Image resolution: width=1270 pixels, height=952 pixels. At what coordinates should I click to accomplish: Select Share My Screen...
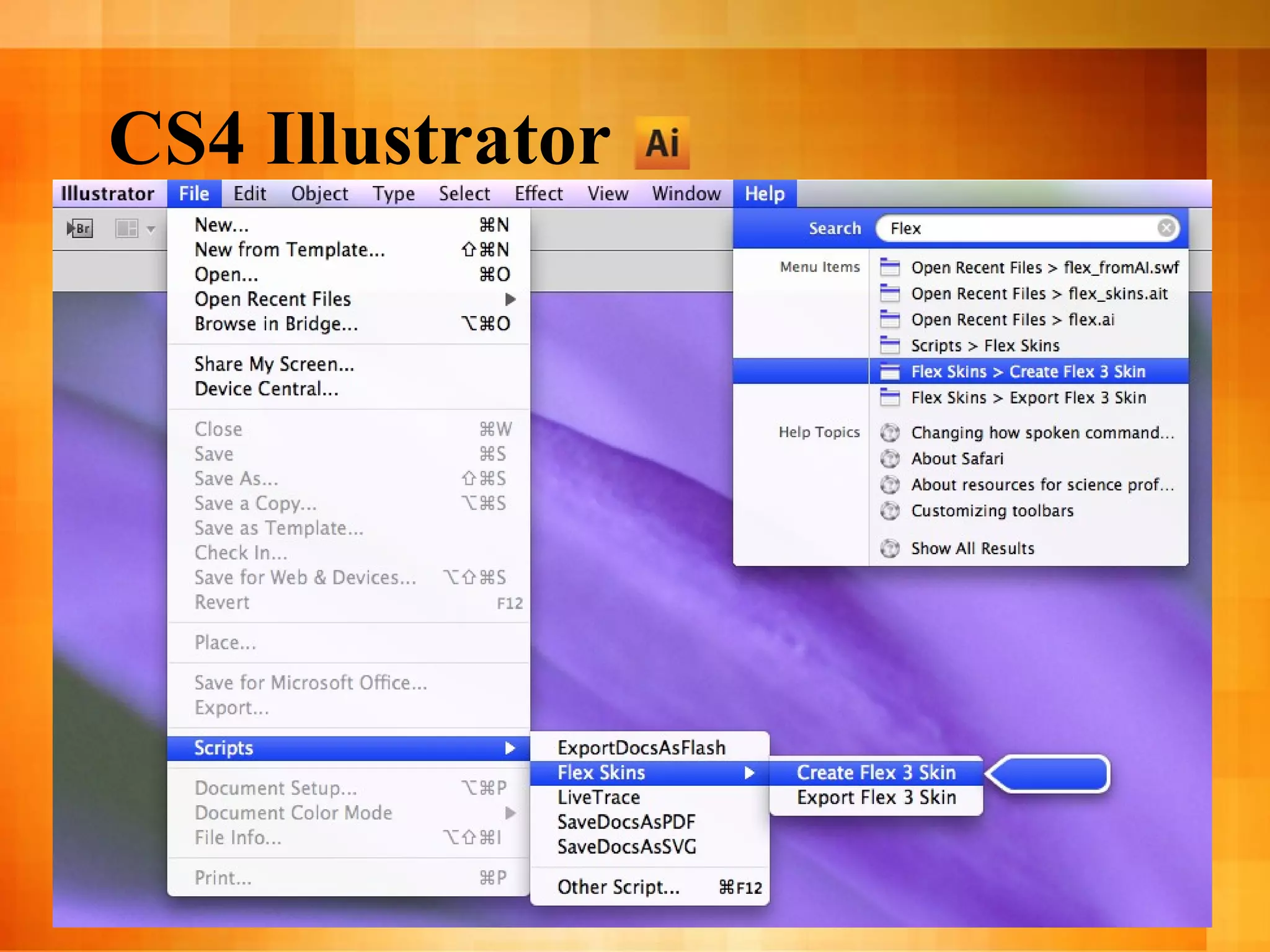[x=349, y=364]
